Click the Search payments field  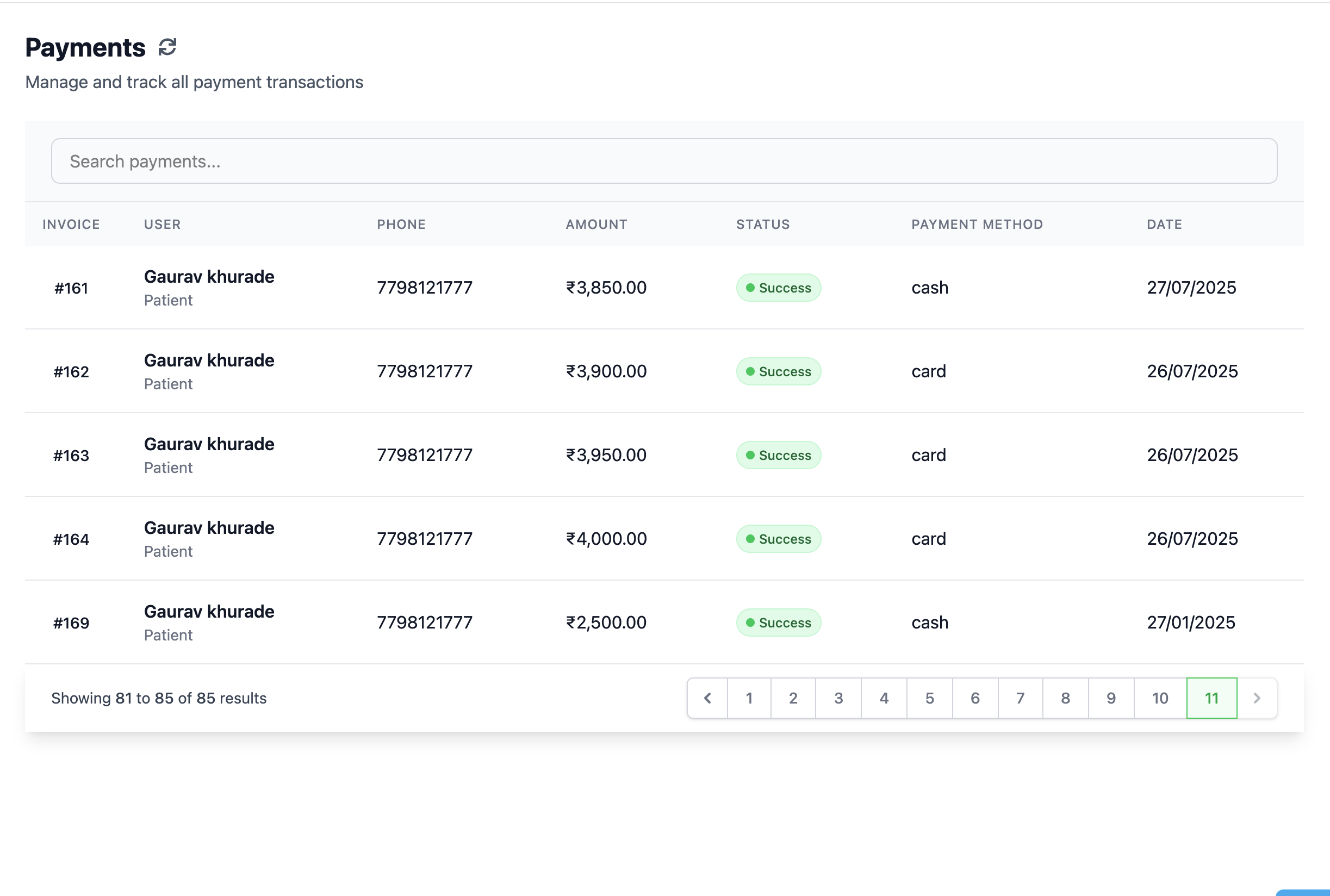[x=664, y=161]
